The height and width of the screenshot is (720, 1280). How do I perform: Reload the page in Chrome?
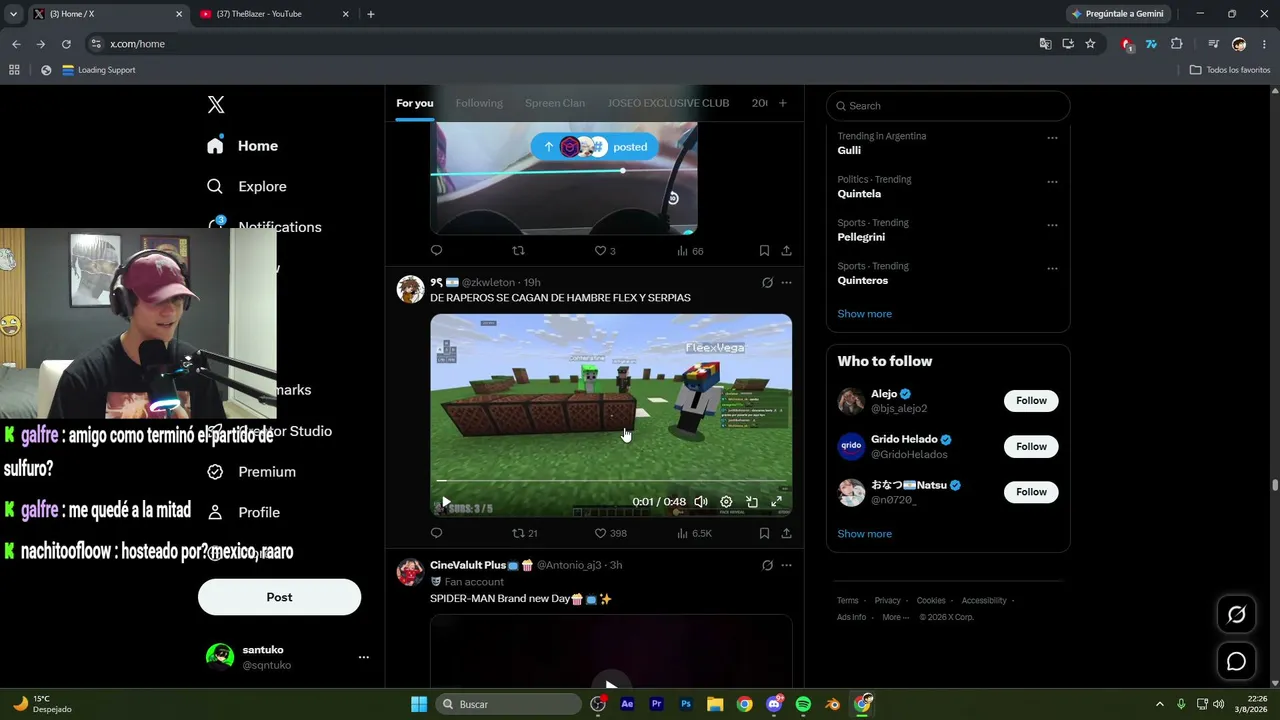(x=66, y=44)
